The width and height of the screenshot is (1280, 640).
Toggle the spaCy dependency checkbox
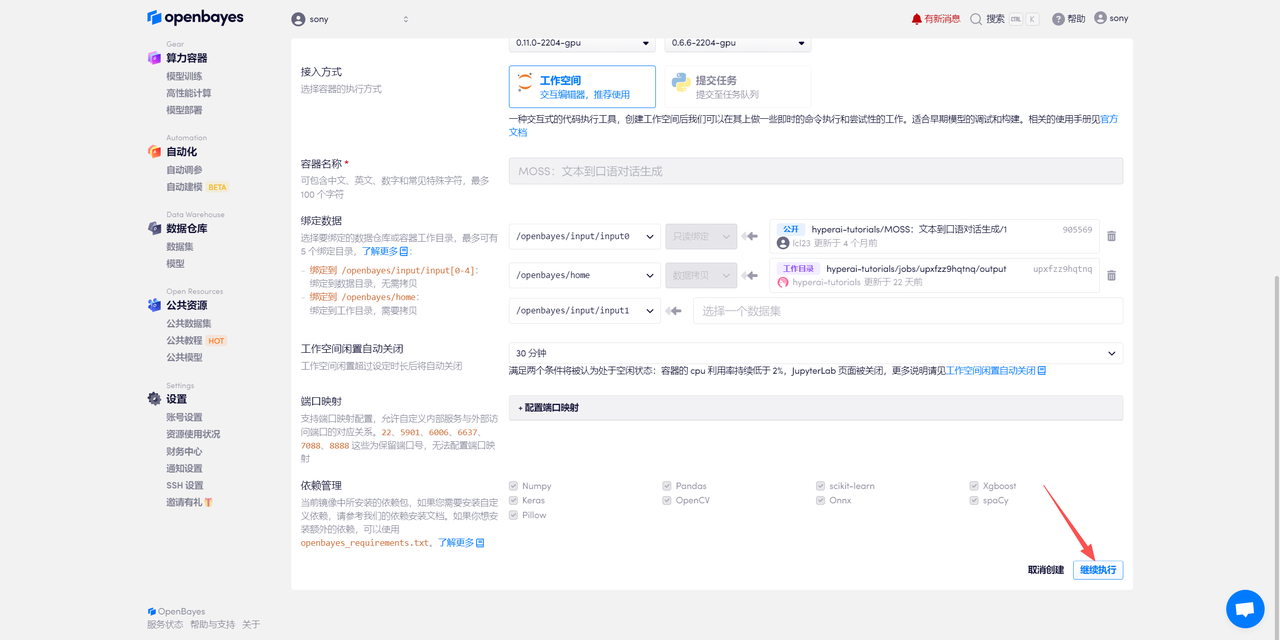pos(974,500)
